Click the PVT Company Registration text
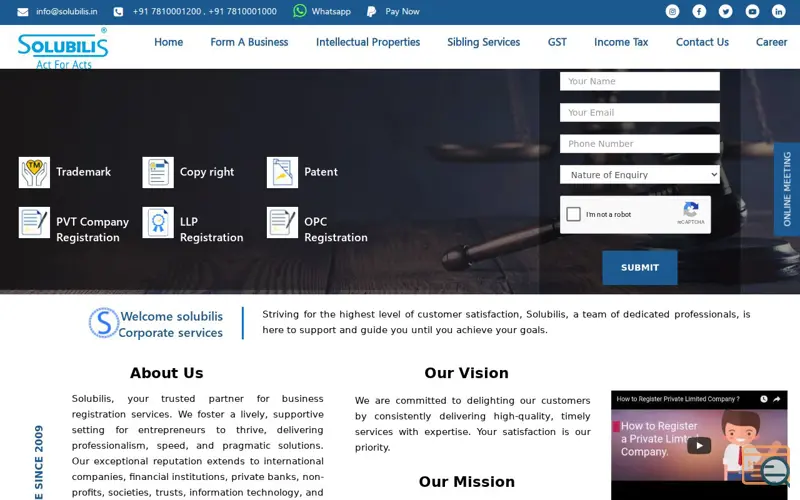Image resolution: width=800 pixels, height=500 pixels. pyautogui.click(x=92, y=230)
